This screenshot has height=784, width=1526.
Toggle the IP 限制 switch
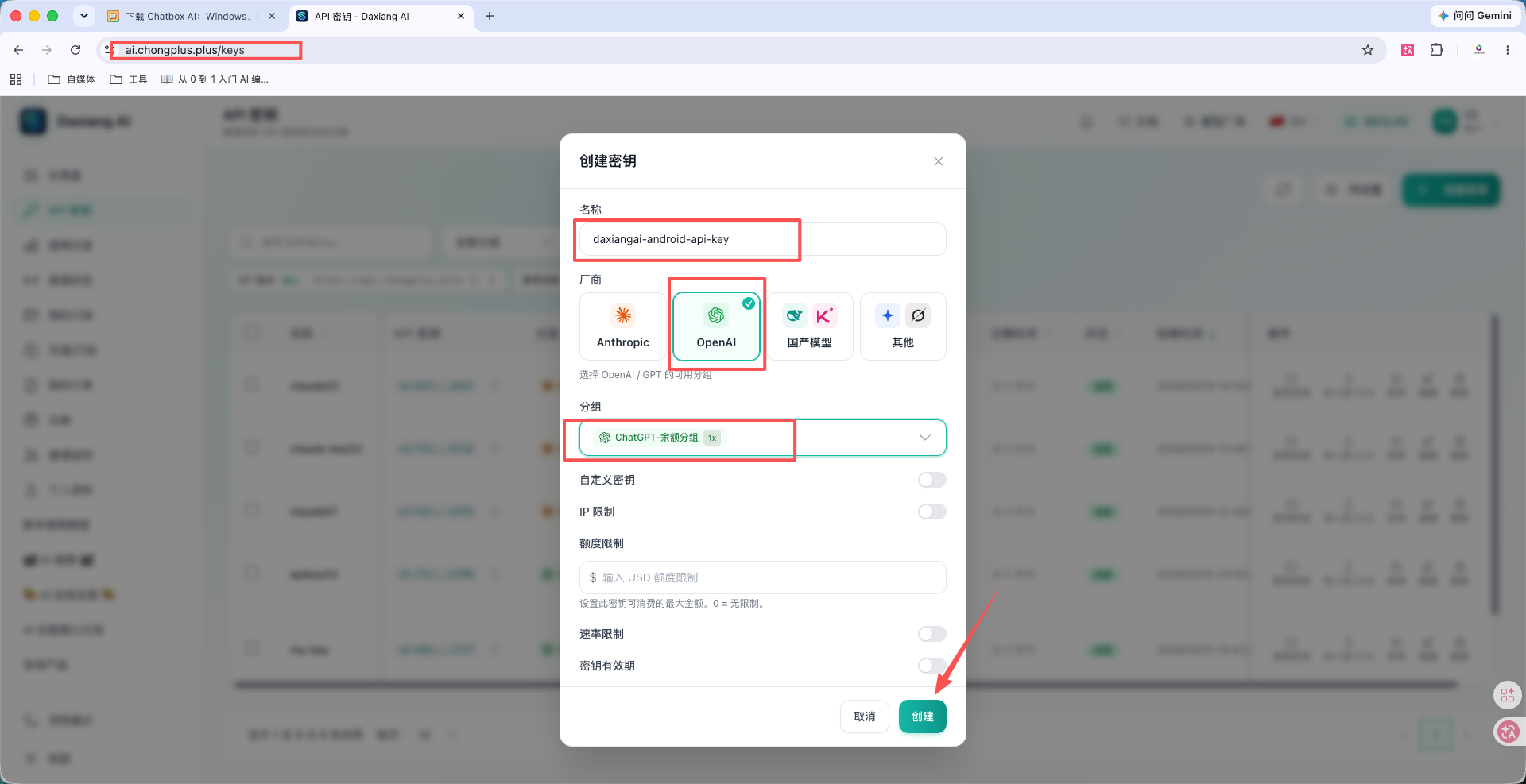coord(931,512)
